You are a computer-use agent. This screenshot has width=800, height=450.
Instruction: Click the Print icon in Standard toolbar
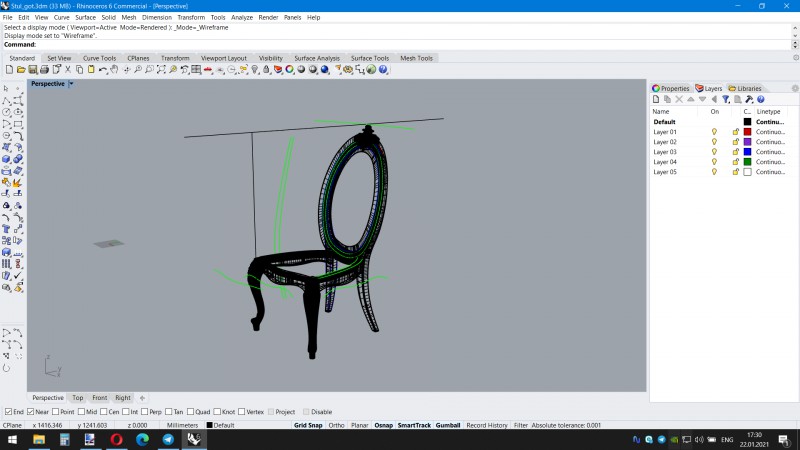44,69
